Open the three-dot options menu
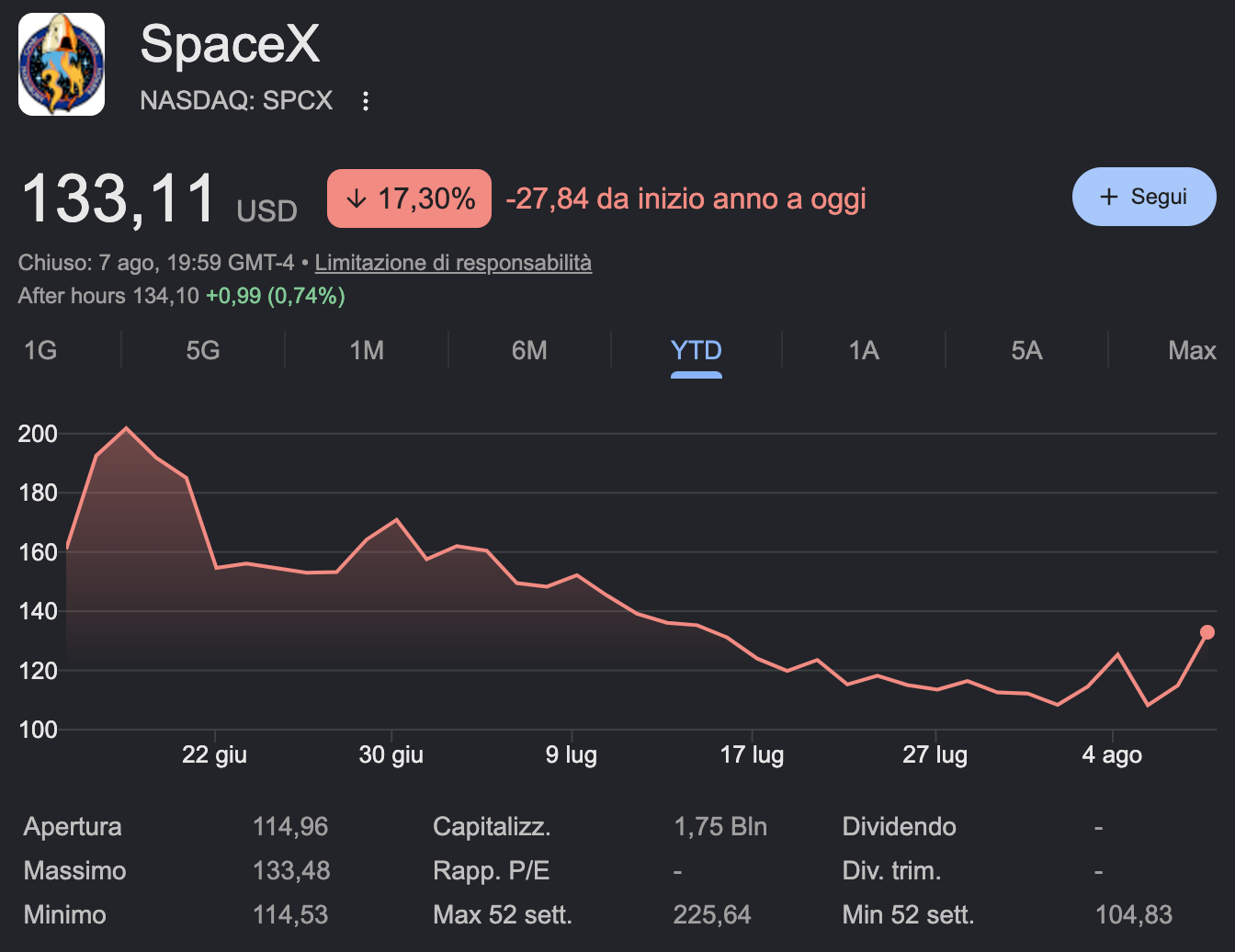The width and height of the screenshot is (1235, 952). click(366, 101)
